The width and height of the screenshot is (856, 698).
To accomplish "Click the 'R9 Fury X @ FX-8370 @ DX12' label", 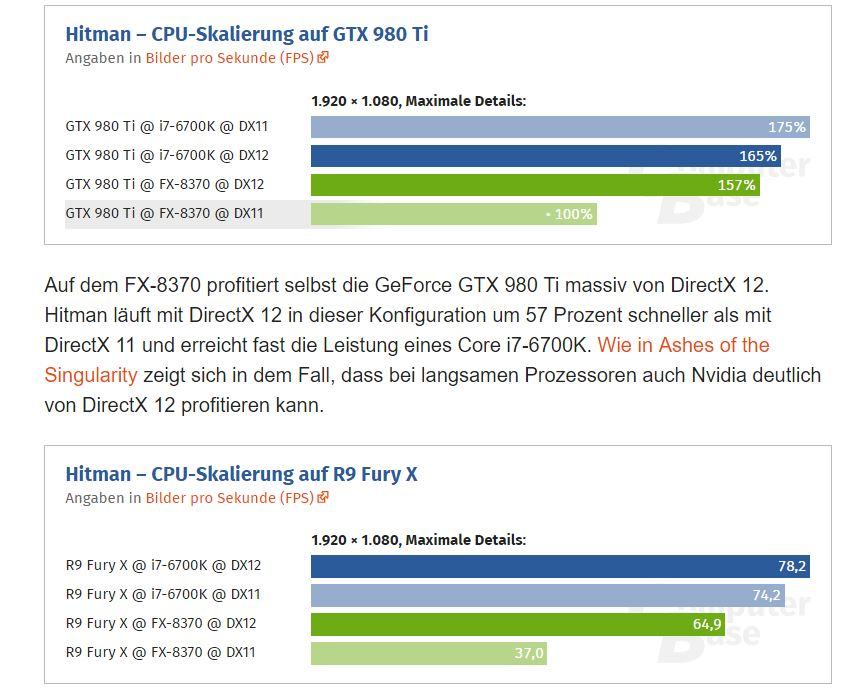I will coord(161,623).
